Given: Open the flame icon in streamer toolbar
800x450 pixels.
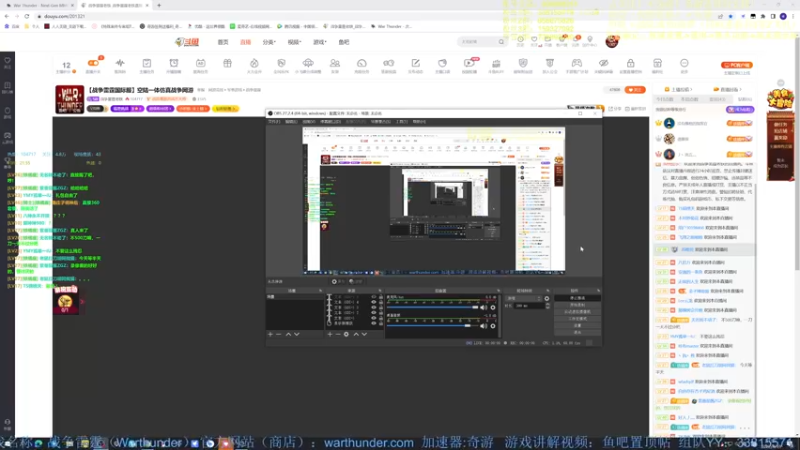Looking at the screenshot, I should (x=254, y=65).
